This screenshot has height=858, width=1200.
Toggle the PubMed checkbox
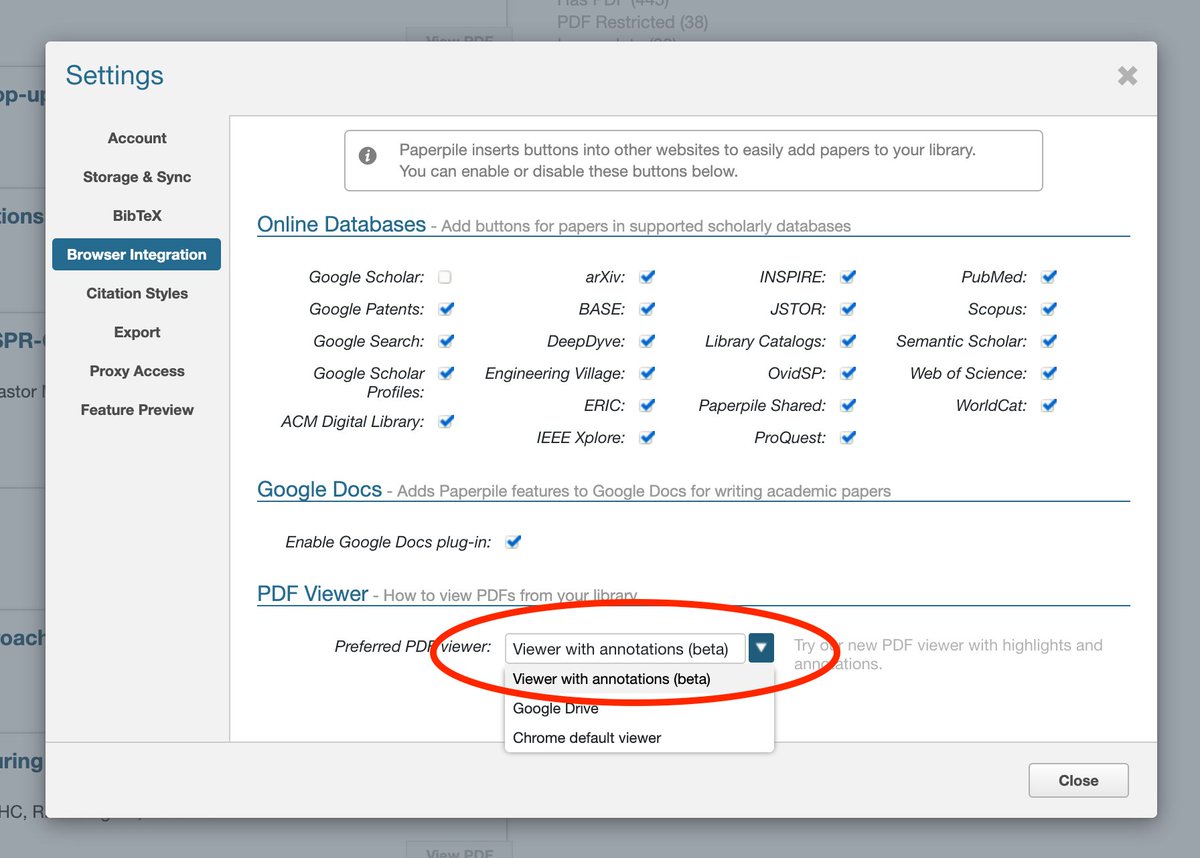[x=1049, y=277]
